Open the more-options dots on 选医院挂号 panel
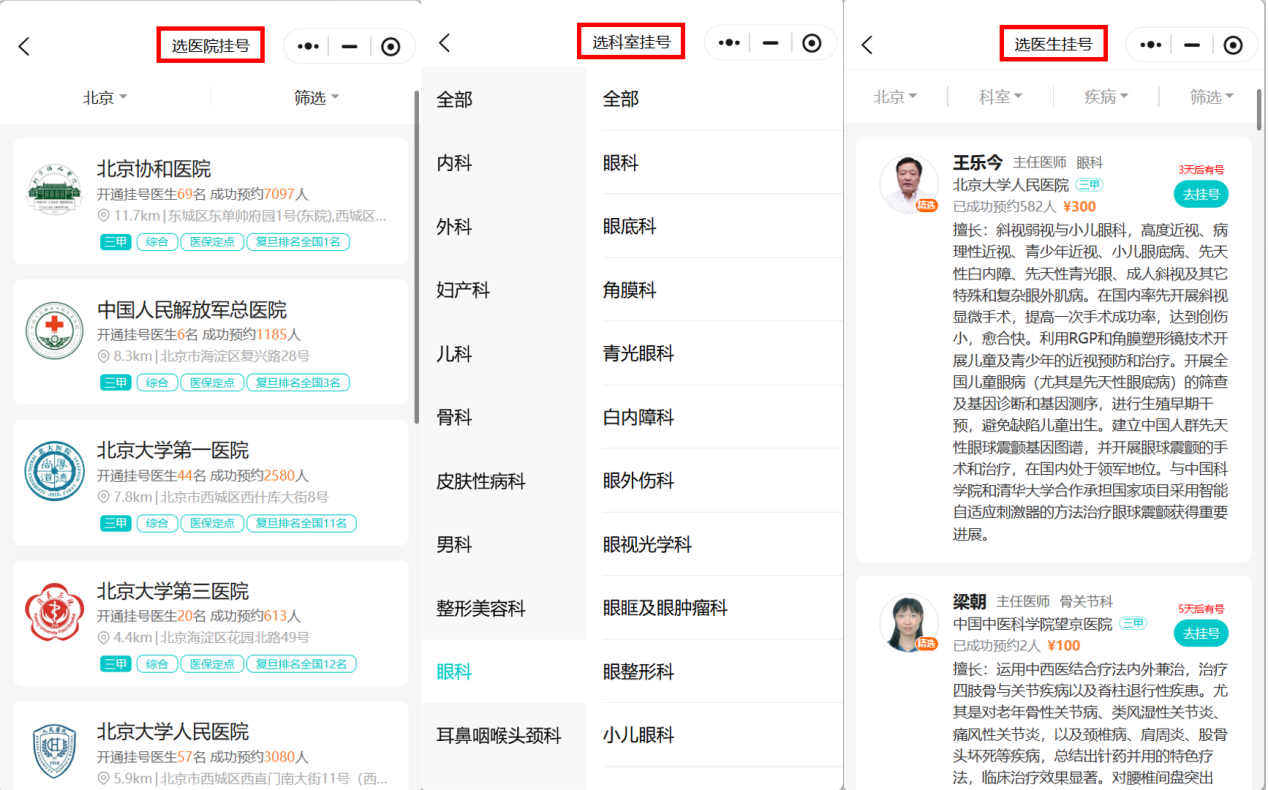Viewport: 1268px width, 790px height. (309, 46)
